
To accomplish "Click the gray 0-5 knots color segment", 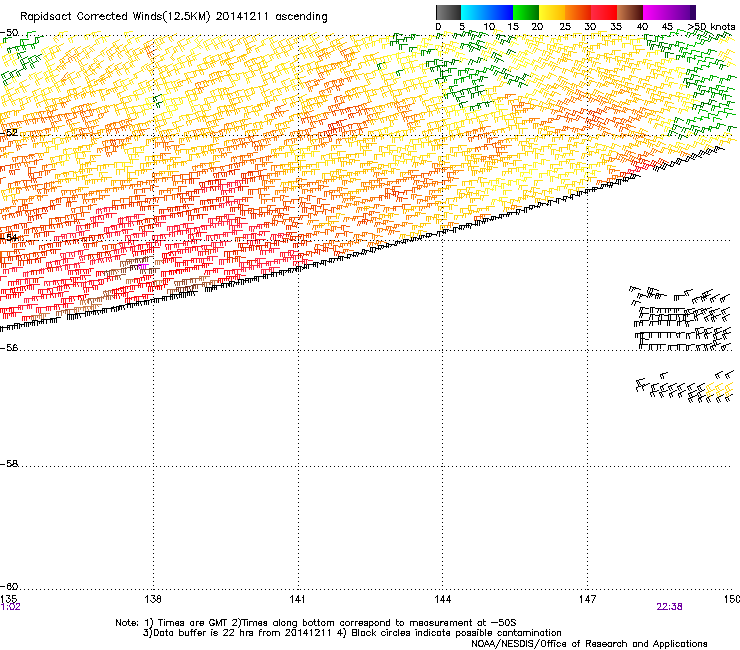I will click(448, 12).
